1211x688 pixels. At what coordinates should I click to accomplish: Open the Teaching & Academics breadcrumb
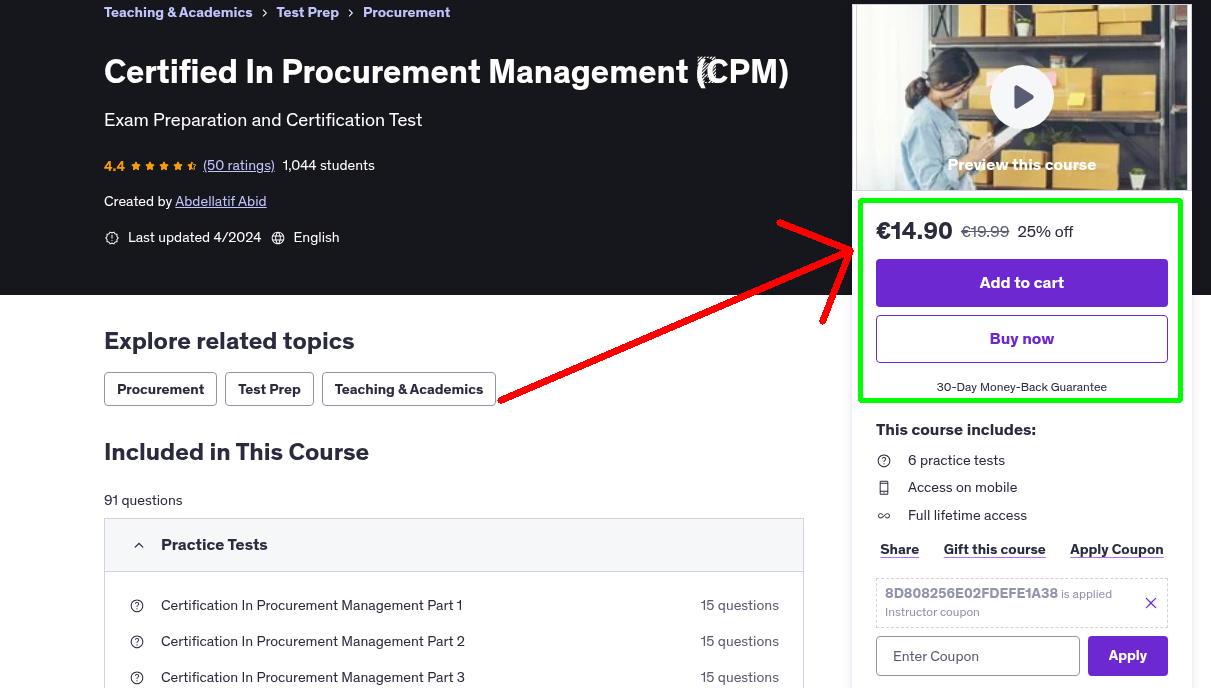(178, 12)
